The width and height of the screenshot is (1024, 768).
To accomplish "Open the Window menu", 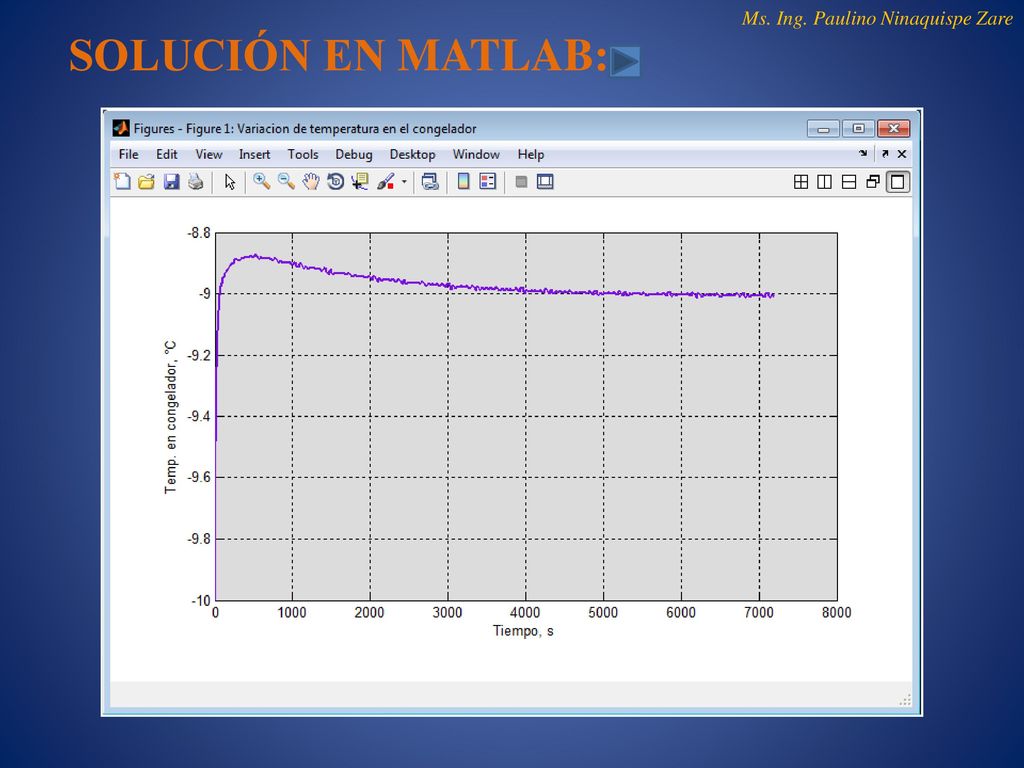I will pyautogui.click(x=476, y=154).
